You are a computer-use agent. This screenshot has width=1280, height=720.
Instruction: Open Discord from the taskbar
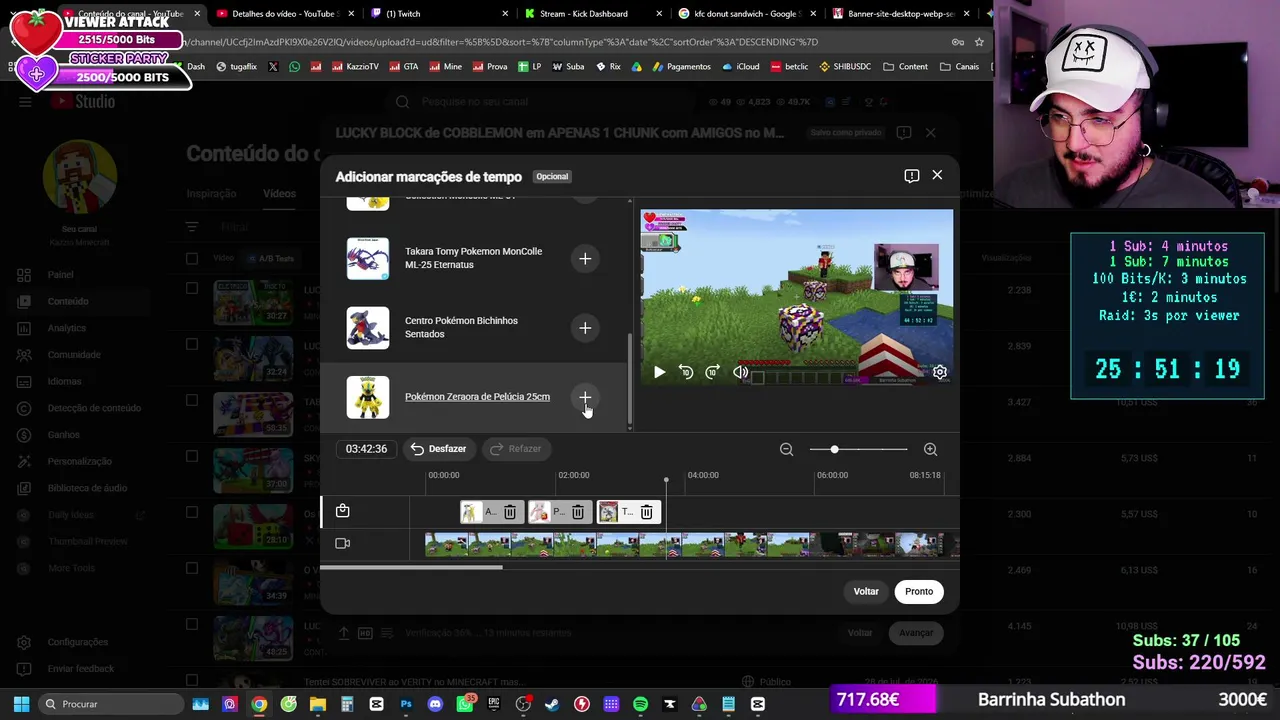click(x=435, y=704)
